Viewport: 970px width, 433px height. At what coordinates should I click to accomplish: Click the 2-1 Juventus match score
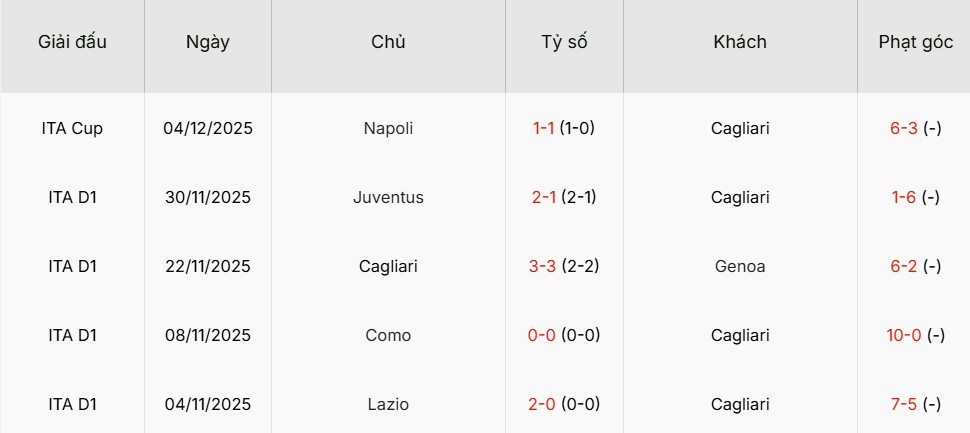pos(544,197)
